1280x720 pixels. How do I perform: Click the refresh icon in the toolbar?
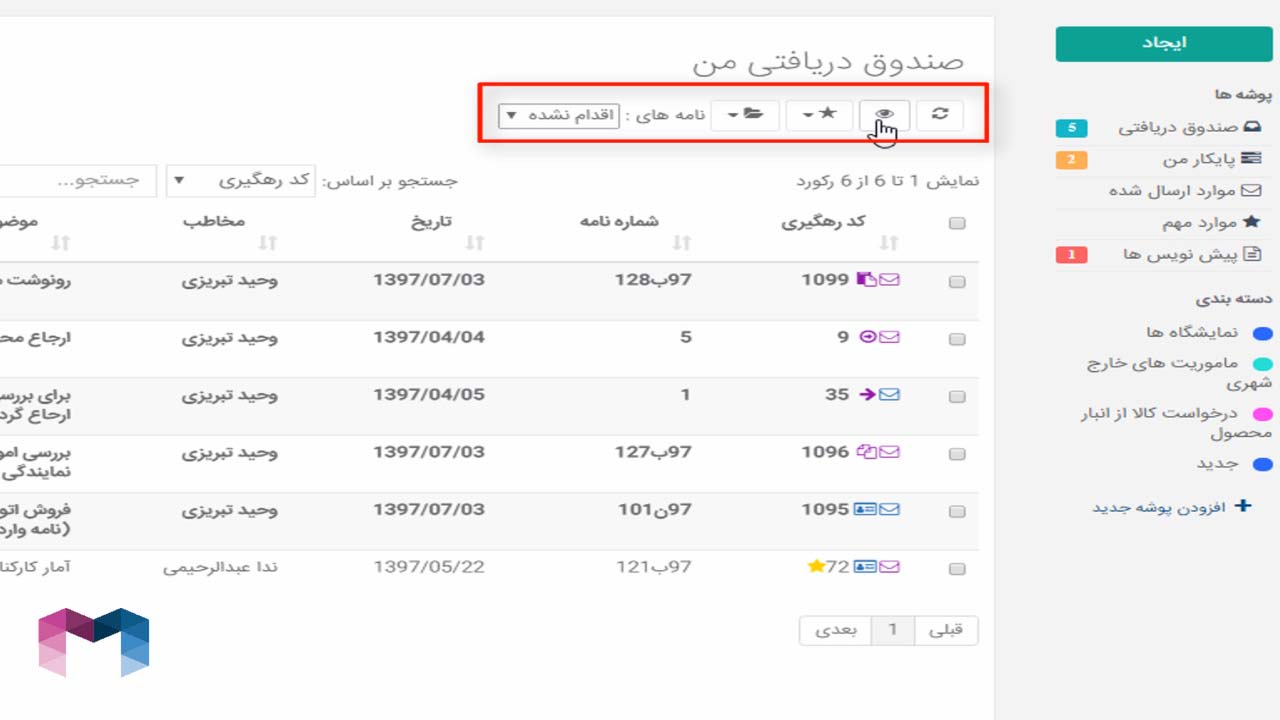940,114
